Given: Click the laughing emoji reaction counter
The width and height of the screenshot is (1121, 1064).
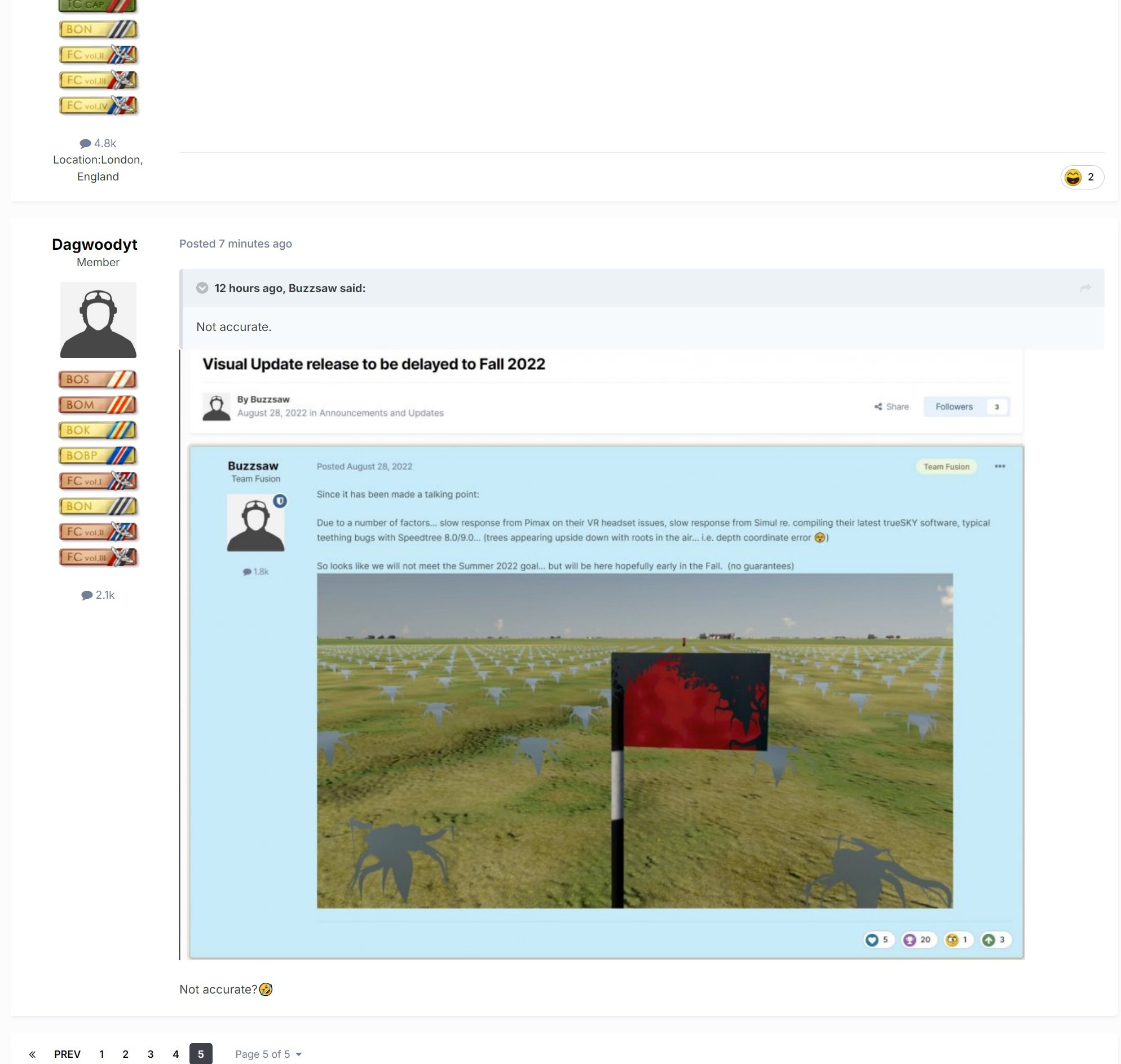Looking at the screenshot, I should (1082, 177).
